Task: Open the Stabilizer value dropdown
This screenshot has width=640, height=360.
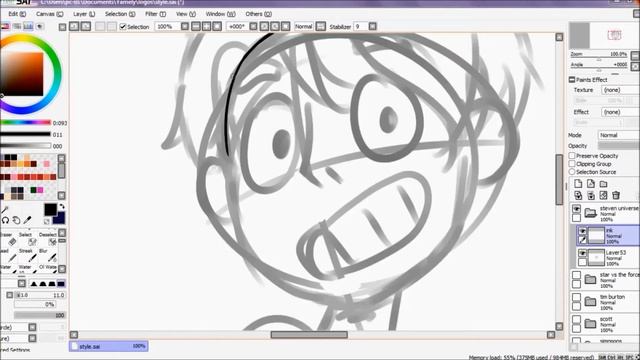Action: [x=373, y=27]
